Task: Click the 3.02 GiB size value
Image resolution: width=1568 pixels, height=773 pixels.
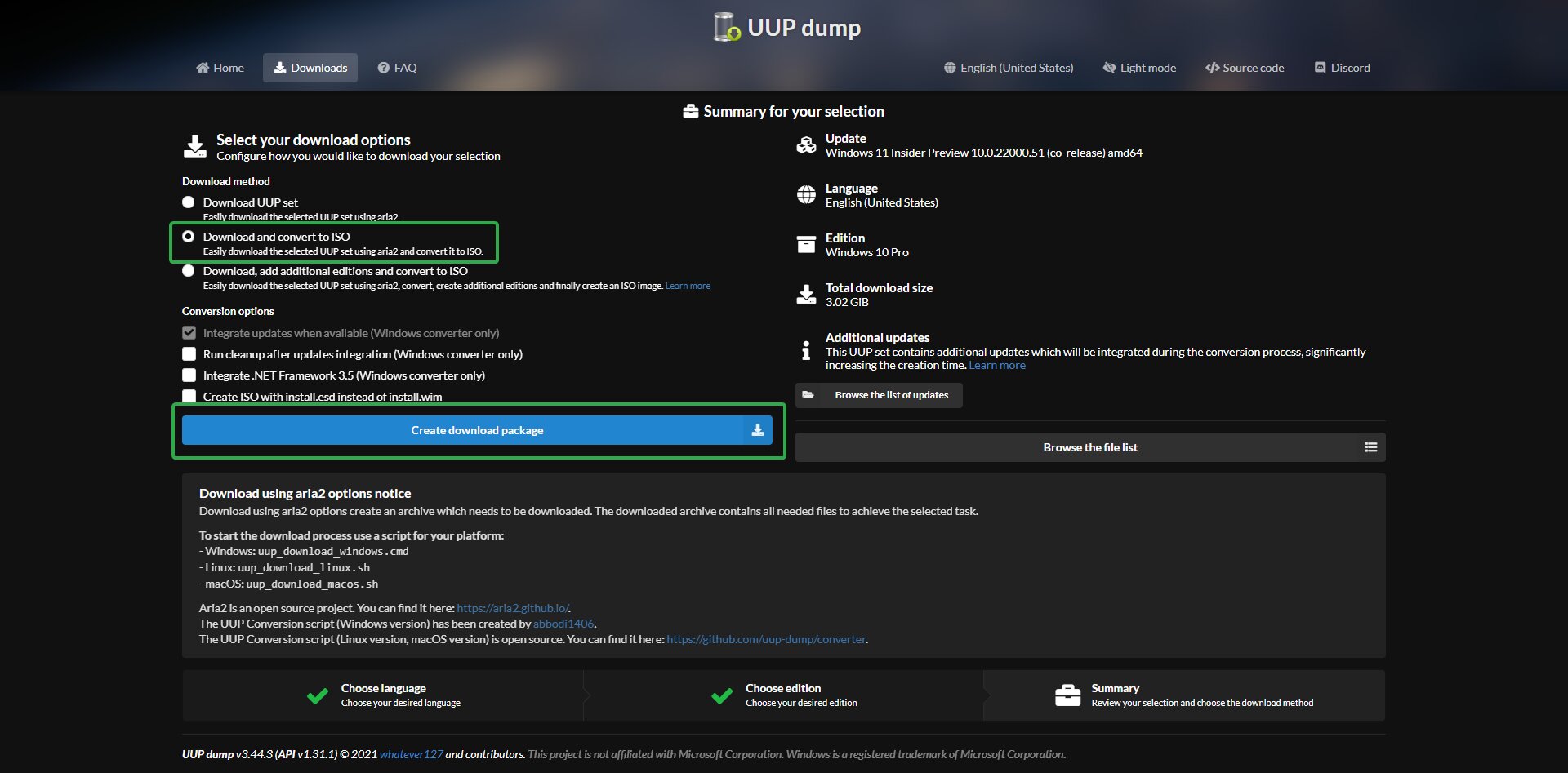Action: click(x=847, y=302)
